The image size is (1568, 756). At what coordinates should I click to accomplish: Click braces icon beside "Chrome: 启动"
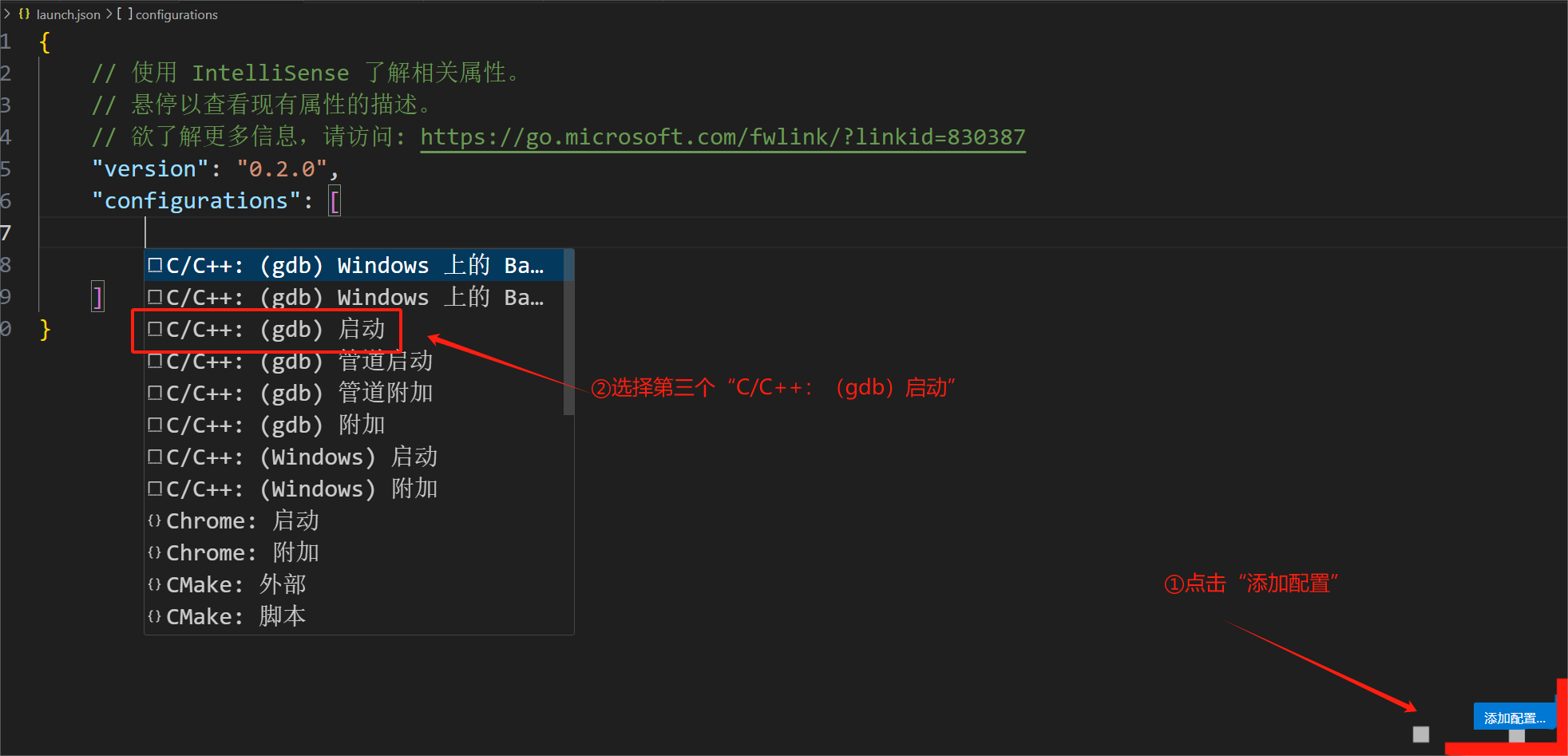click(155, 520)
